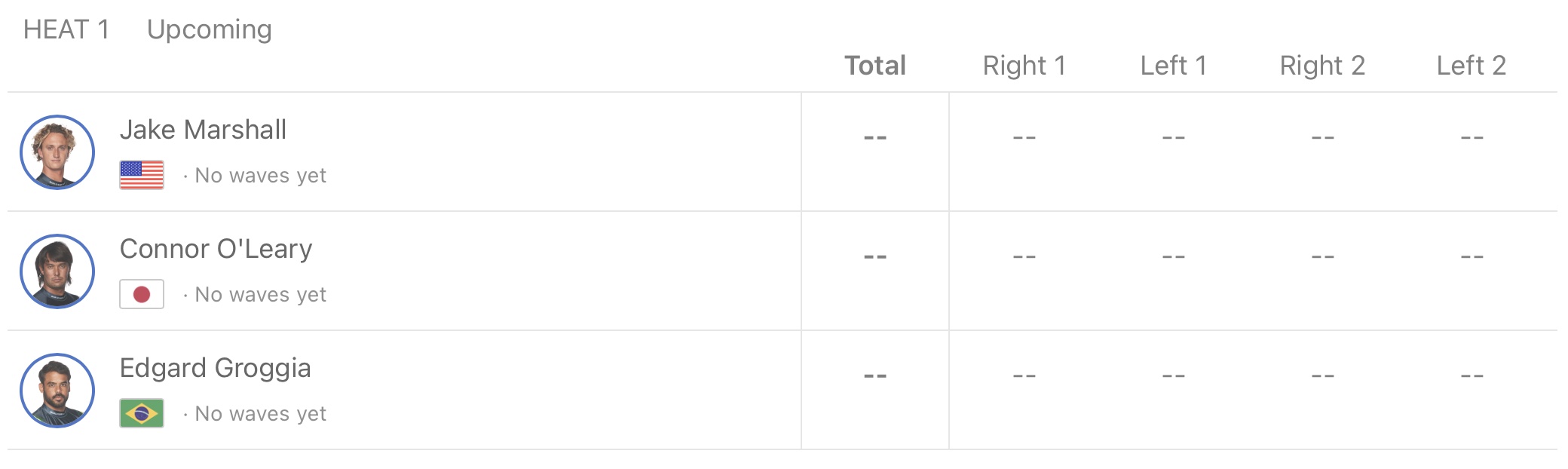Open Jake Marshall's athlete name link
The width and height of the screenshot is (1568, 469).
click(203, 130)
